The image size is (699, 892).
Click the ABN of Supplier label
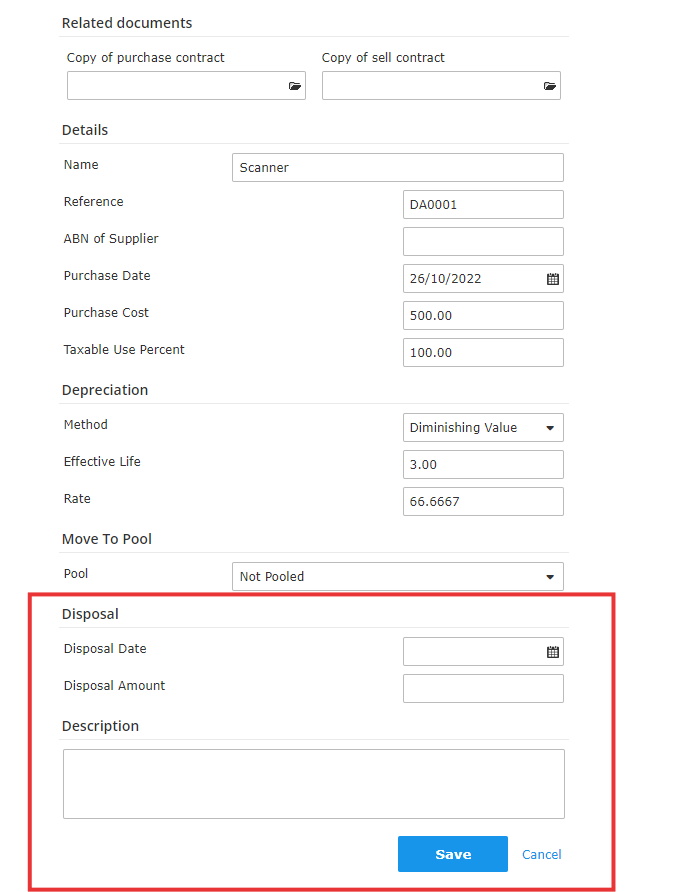pos(111,239)
